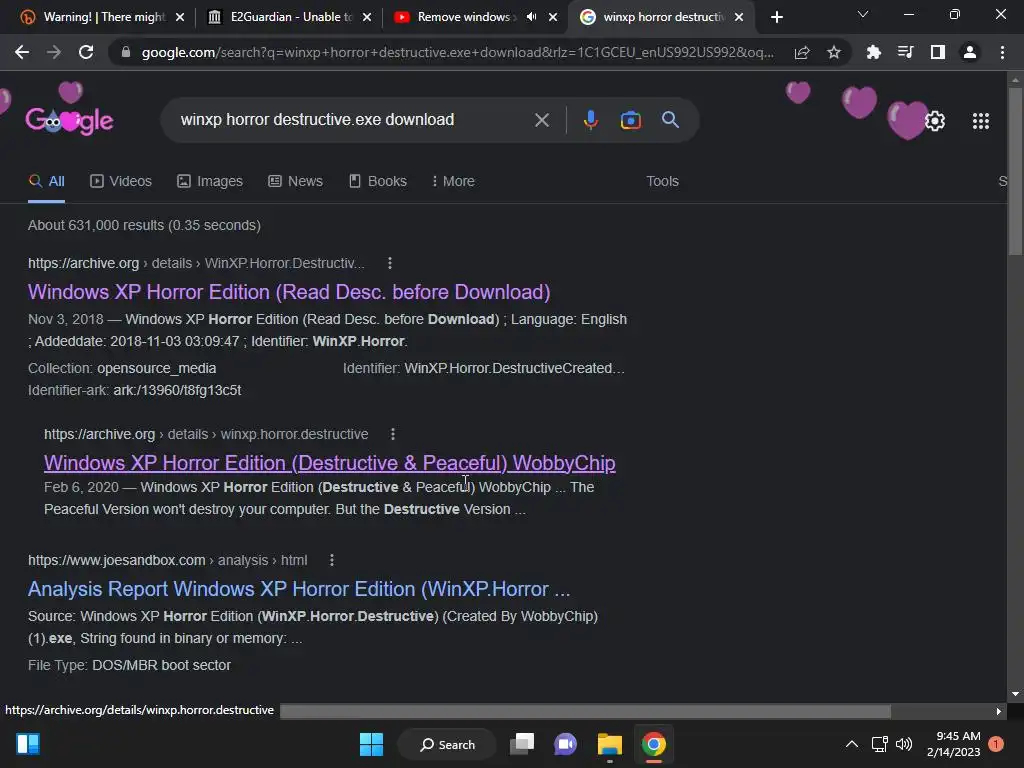
Task: Select the Images results tab
Action: coord(210,181)
